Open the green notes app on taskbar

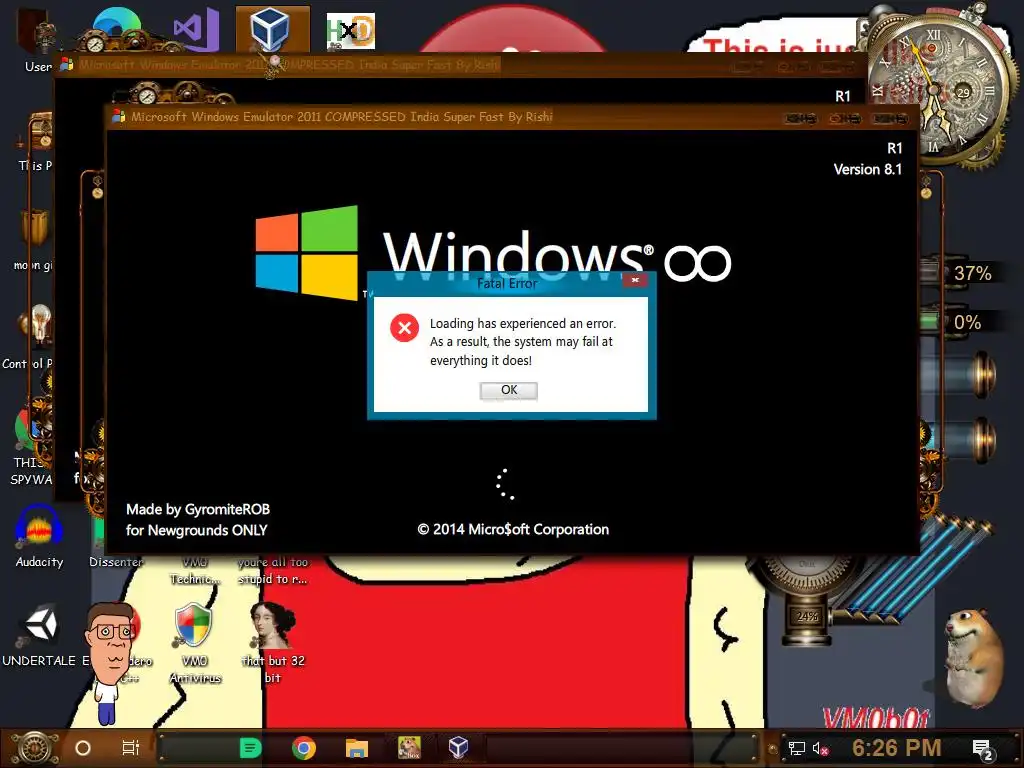[250, 748]
